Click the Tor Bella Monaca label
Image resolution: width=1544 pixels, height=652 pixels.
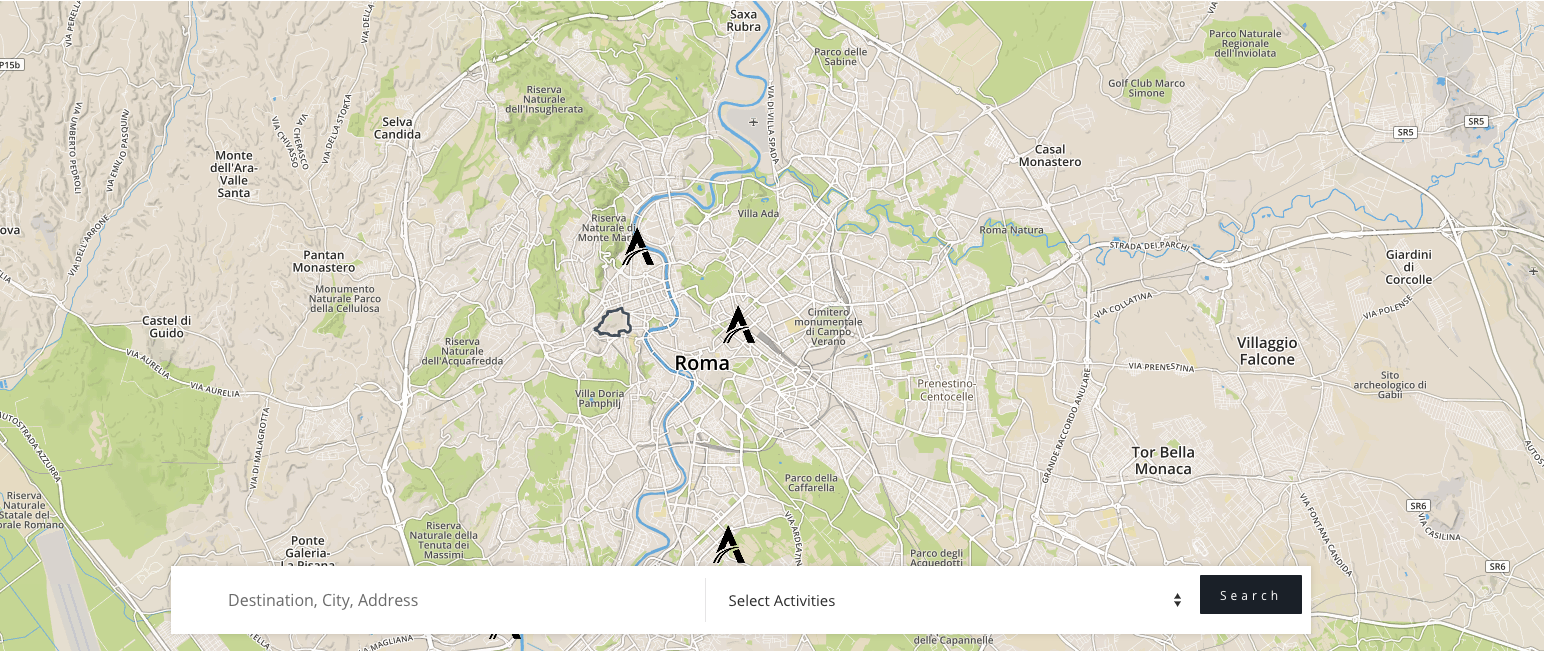click(x=1162, y=460)
